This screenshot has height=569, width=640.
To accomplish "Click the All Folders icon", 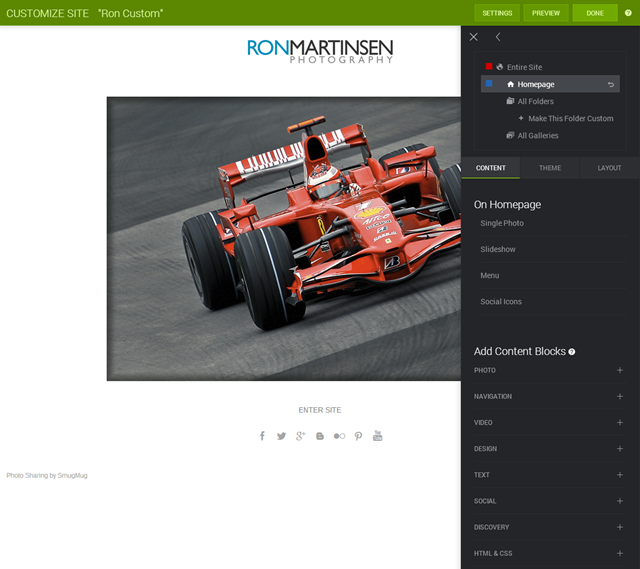I will point(510,101).
